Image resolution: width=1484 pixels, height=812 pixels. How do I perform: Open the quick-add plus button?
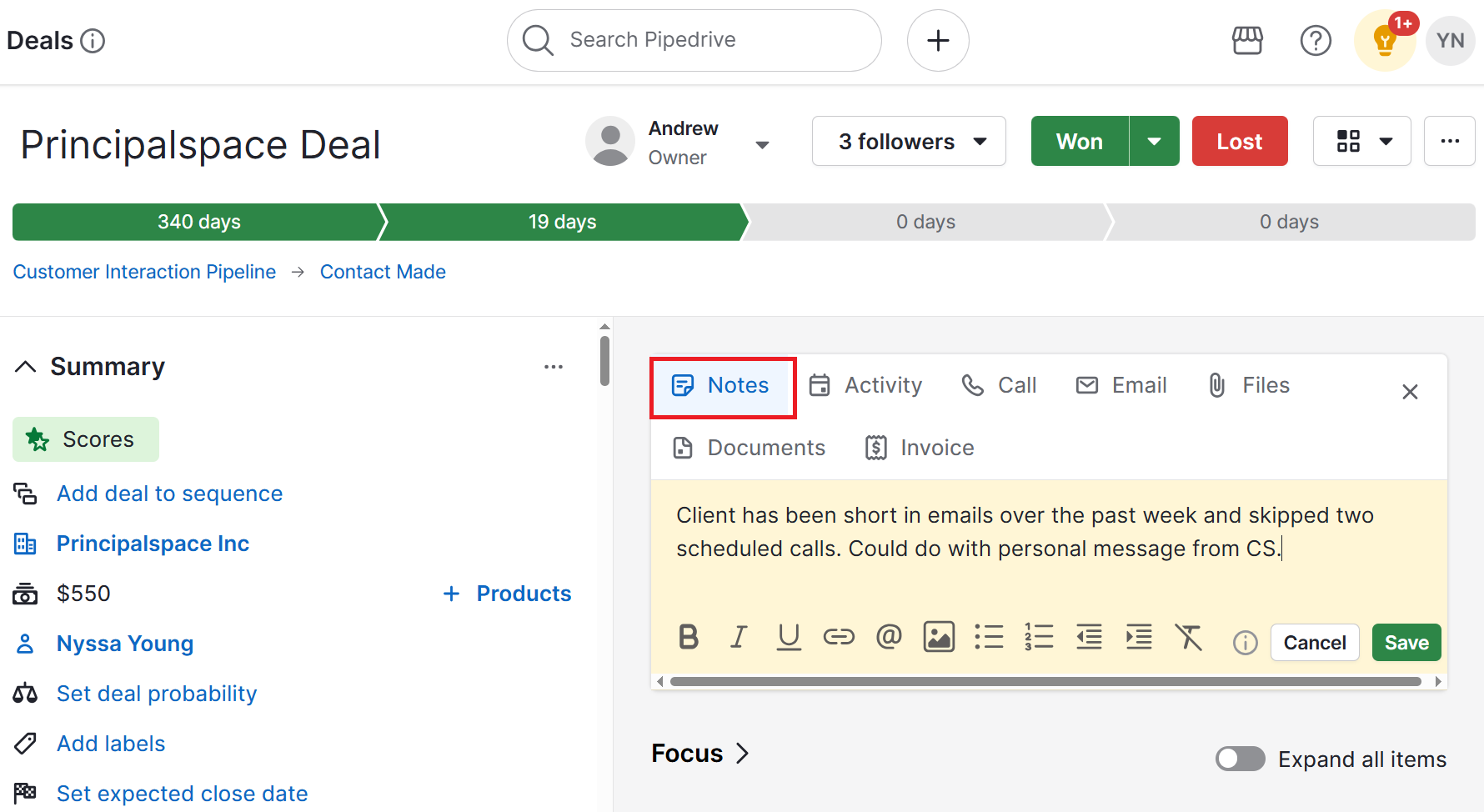coord(938,40)
